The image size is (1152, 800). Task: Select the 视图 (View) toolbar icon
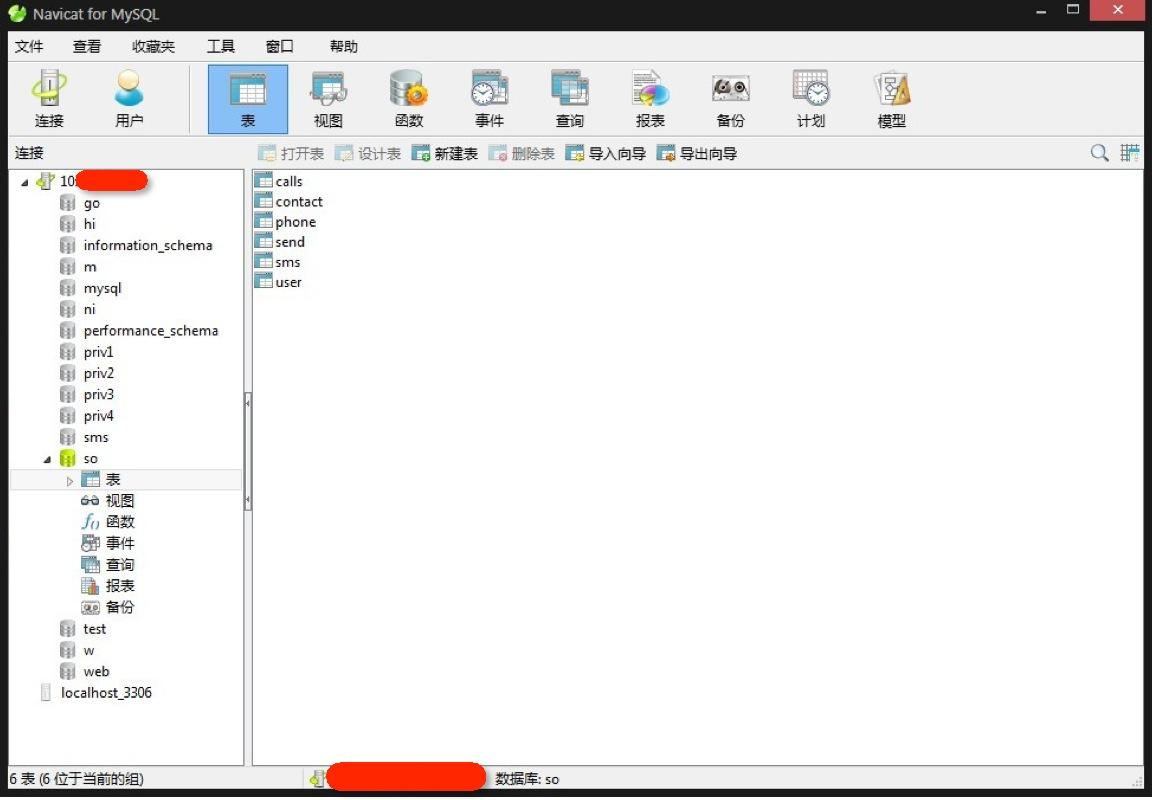pos(328,99)
